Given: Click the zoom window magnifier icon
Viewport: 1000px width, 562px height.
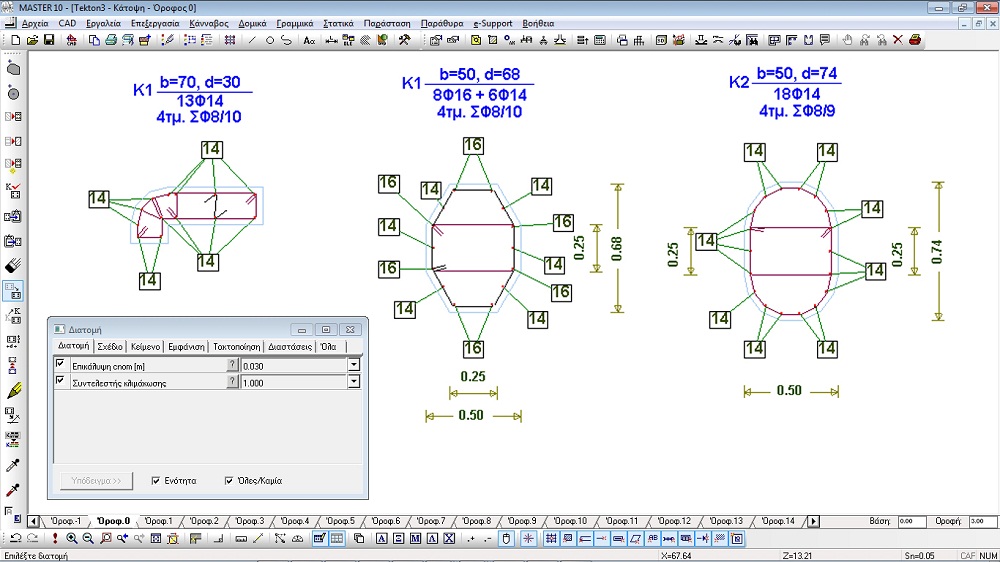Looking at the screenshot, I should 106,538.
